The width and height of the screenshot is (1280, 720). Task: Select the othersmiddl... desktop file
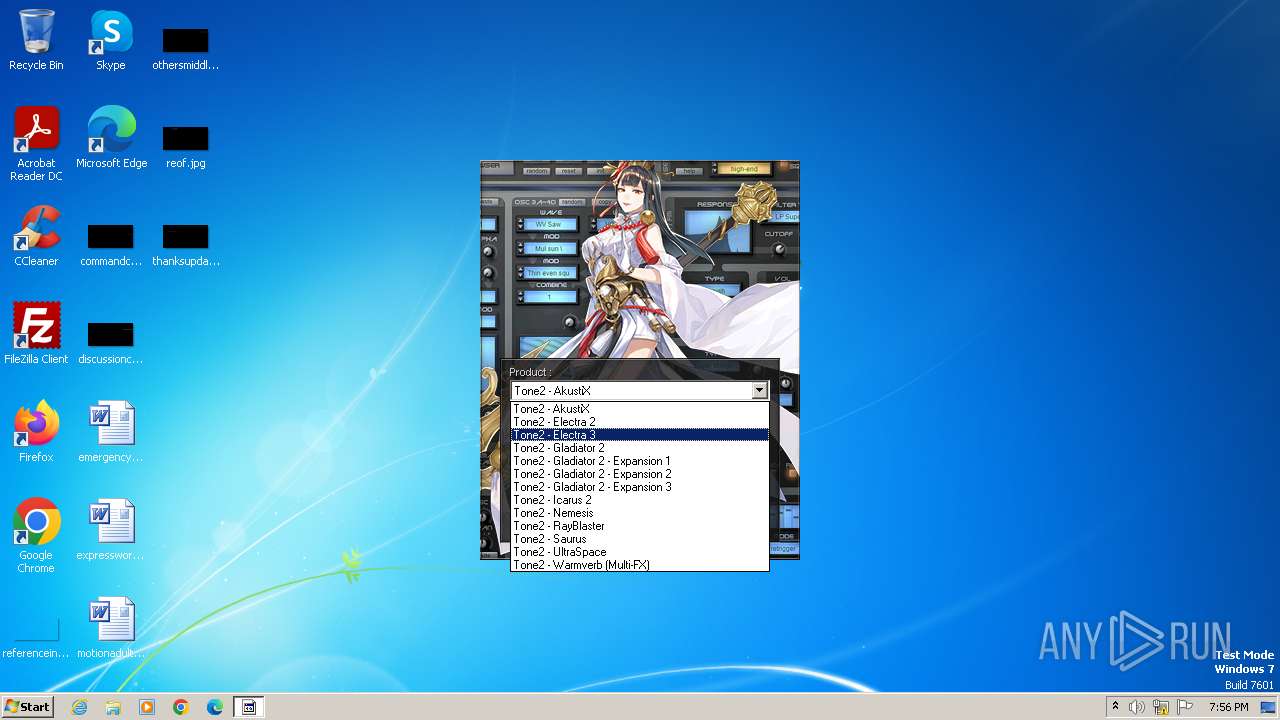click(185, 48)
